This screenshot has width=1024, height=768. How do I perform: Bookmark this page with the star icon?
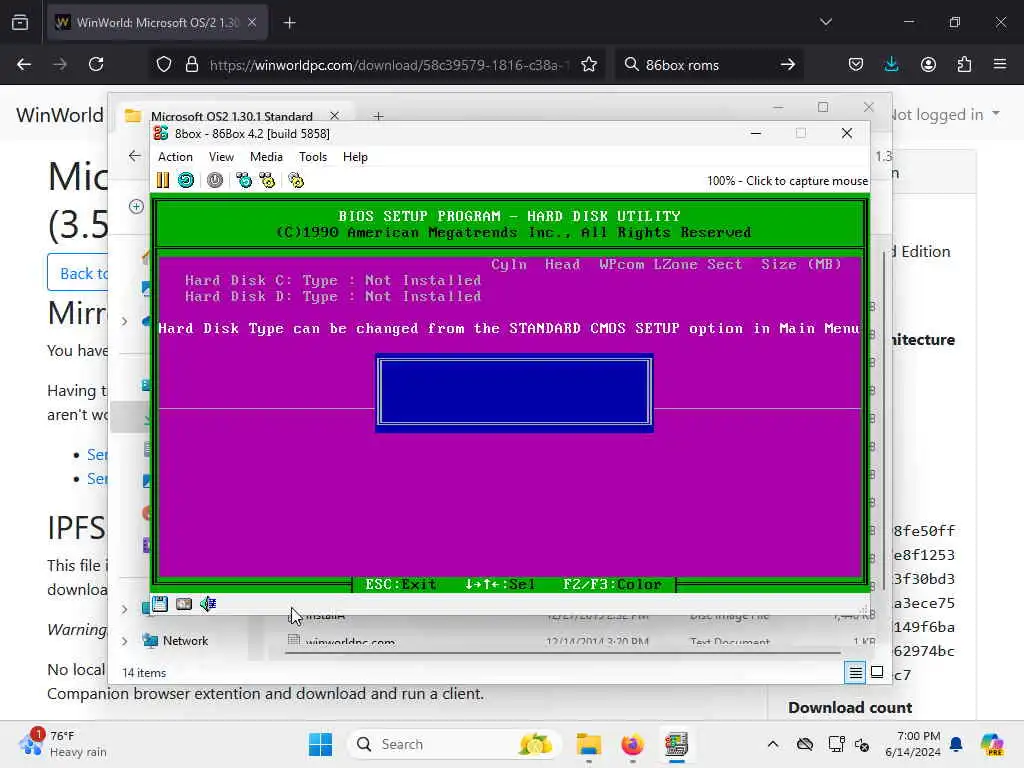pos(589,64)
